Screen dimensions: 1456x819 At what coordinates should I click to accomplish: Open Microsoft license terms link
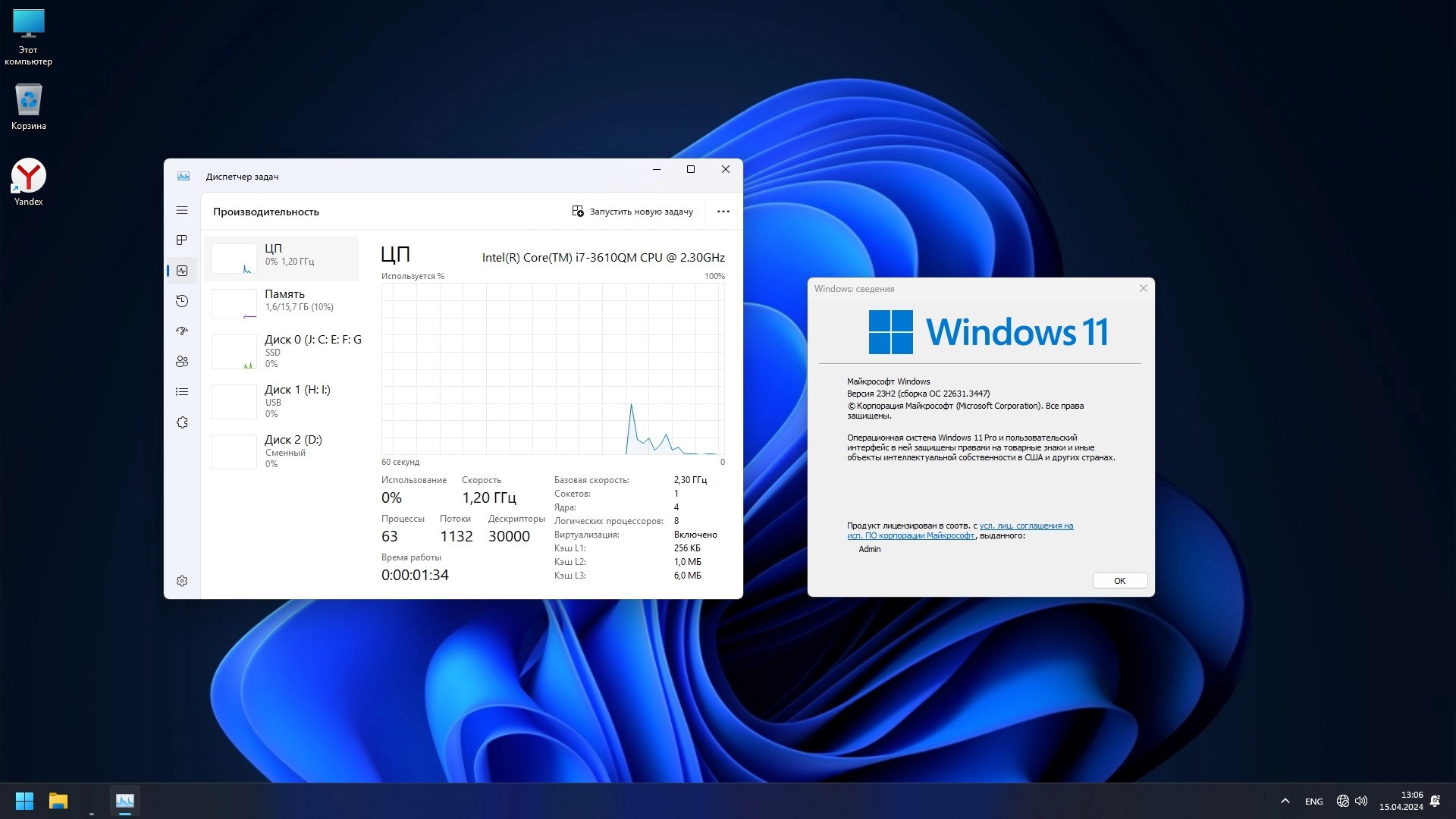pos(1025,526)
